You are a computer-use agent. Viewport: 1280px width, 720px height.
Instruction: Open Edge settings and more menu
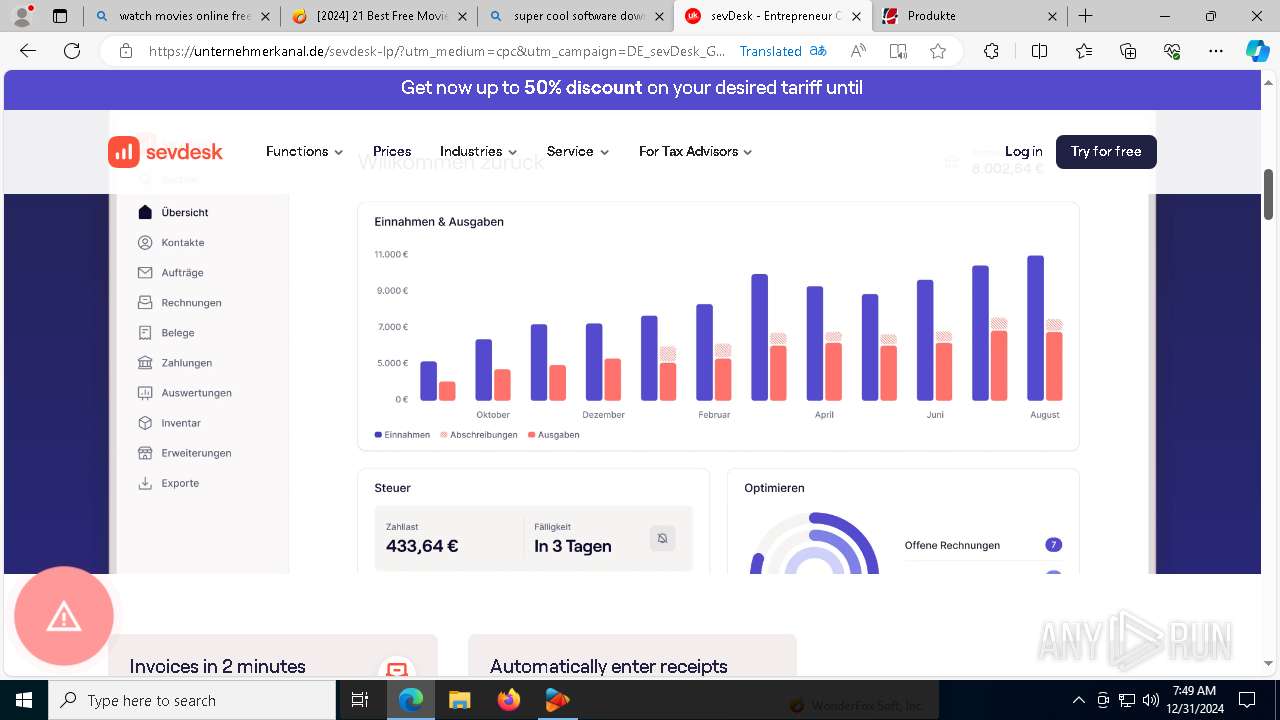point(1215,52)
